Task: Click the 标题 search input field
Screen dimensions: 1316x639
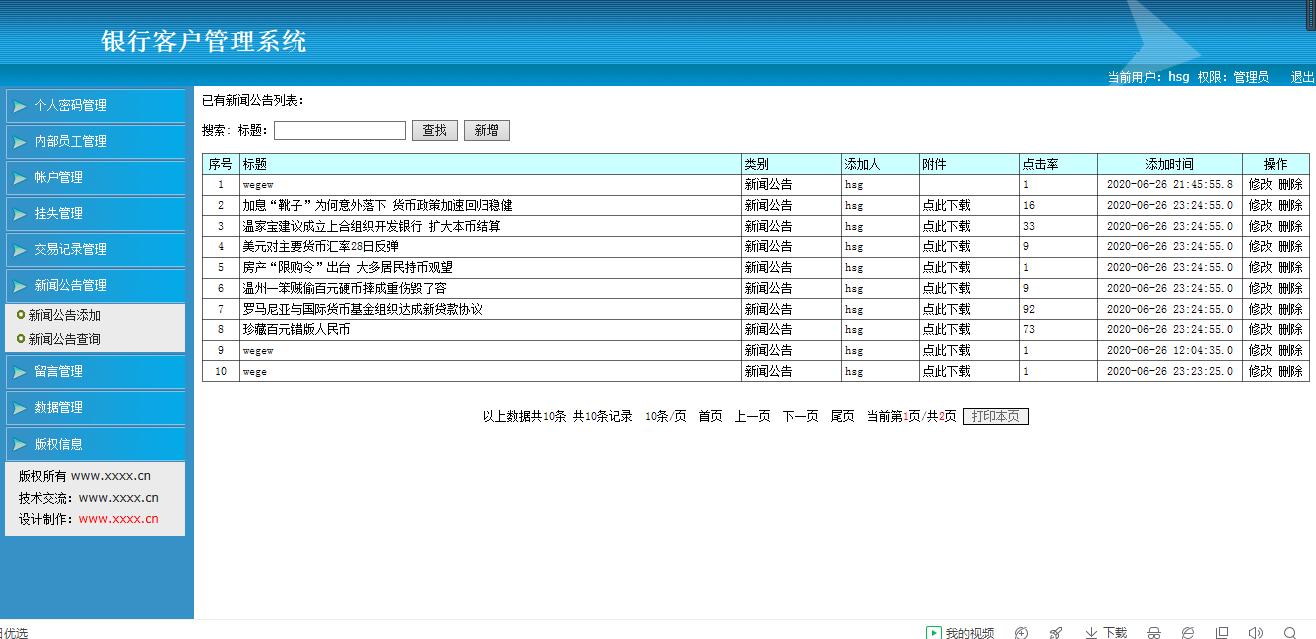Action: pyautogui.click(x=340, y=130)
